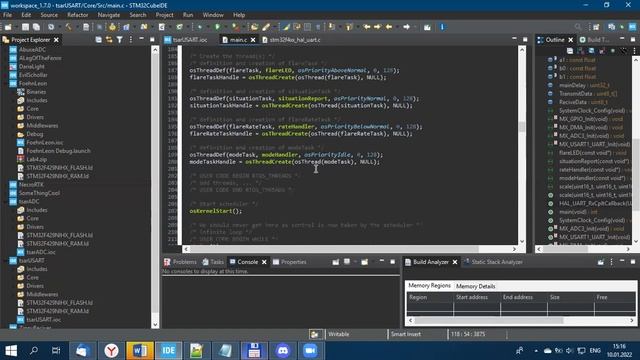The height and width of the screenshot is (360, 640).
Task: Click Open Console icon in Console view
Action: 364,262
